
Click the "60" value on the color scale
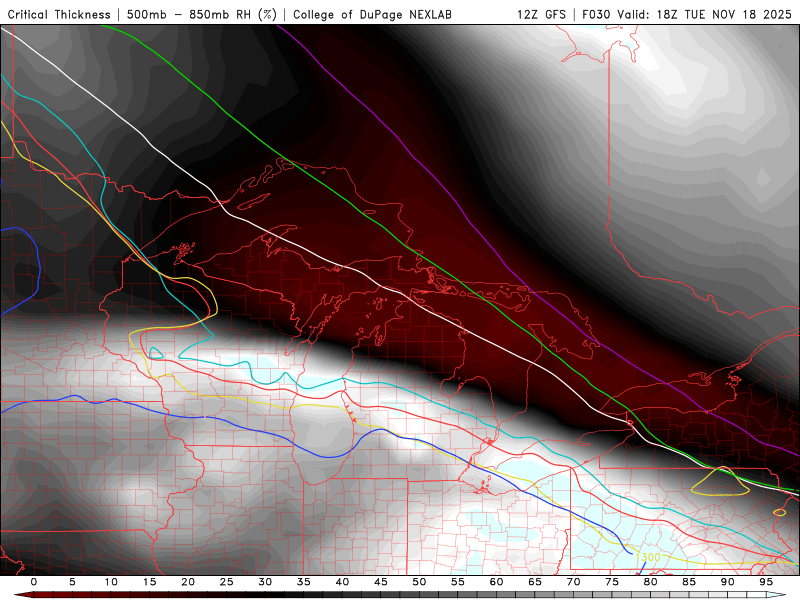pyautogui.click(x=496, y=582)
